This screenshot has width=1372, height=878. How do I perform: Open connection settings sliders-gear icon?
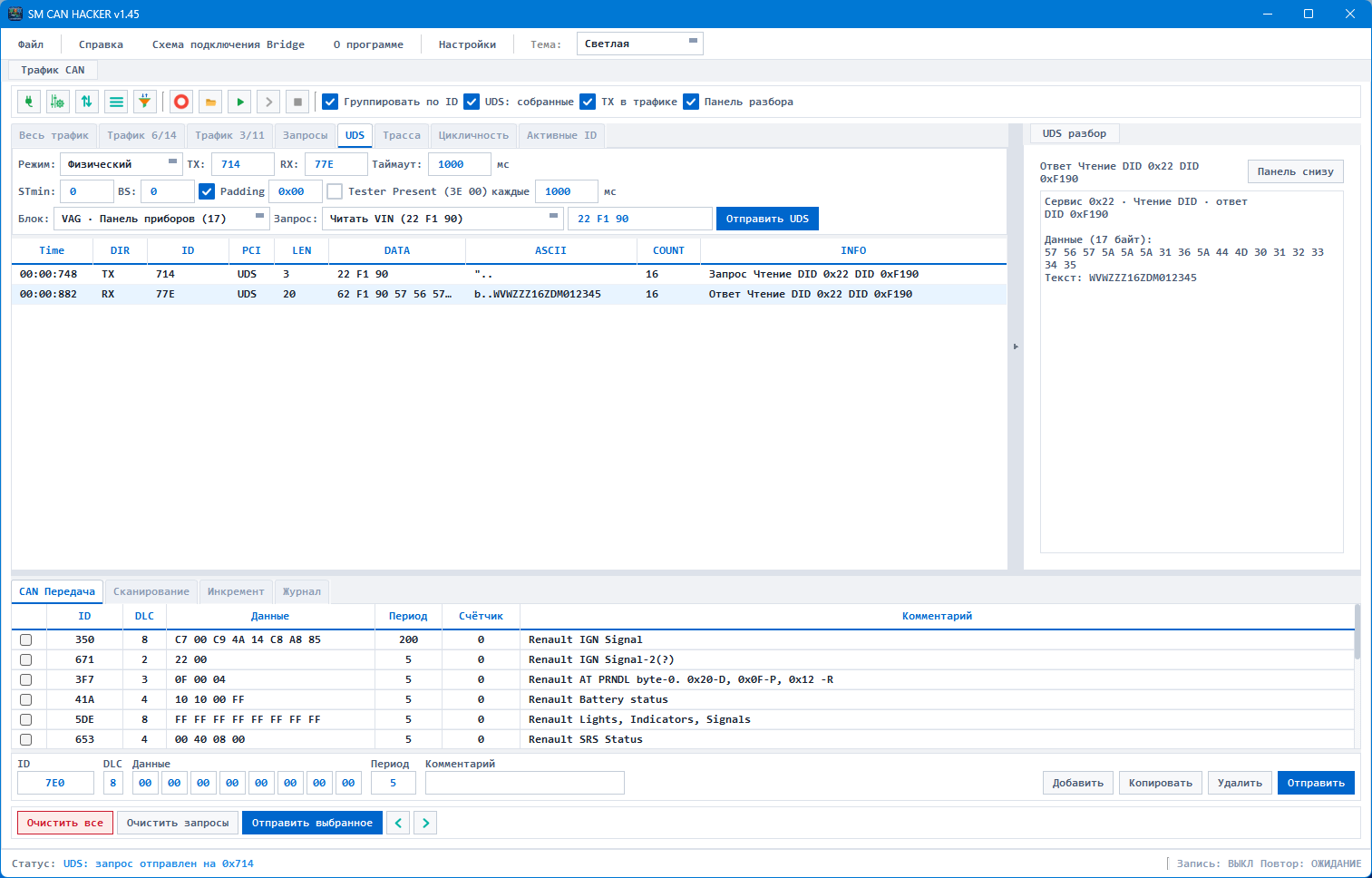point(58,102)
